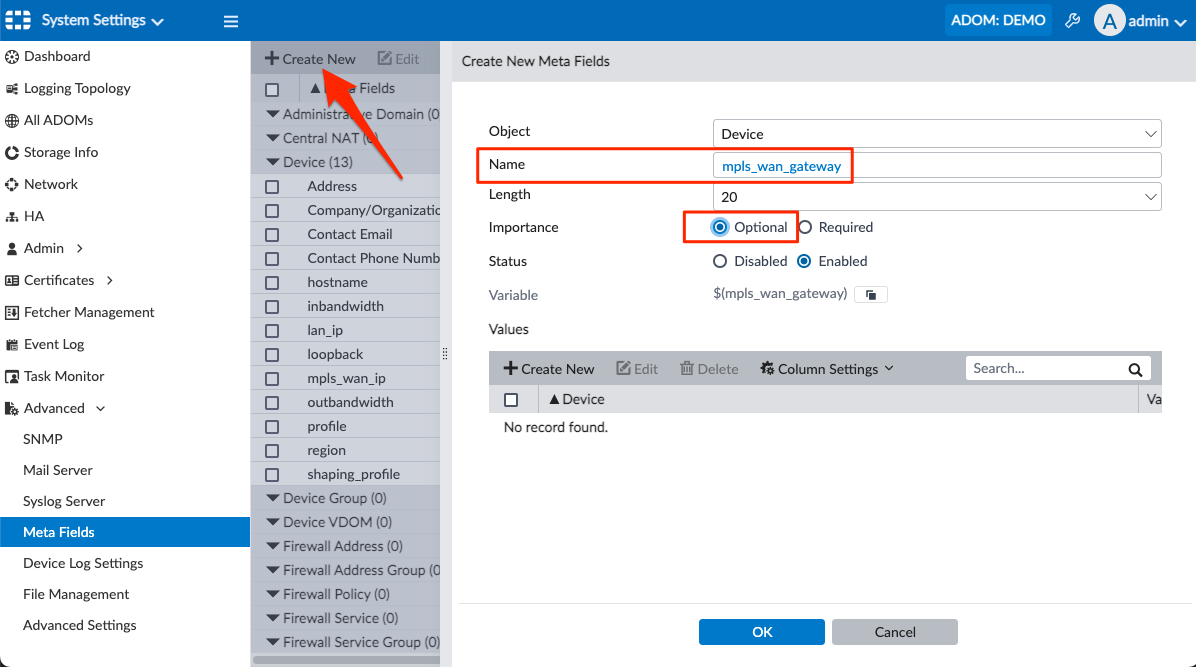Screen dimensions: 1196x667
Task: Click the admin avatar icon in top bar
Action: (x=1109, y=20)
